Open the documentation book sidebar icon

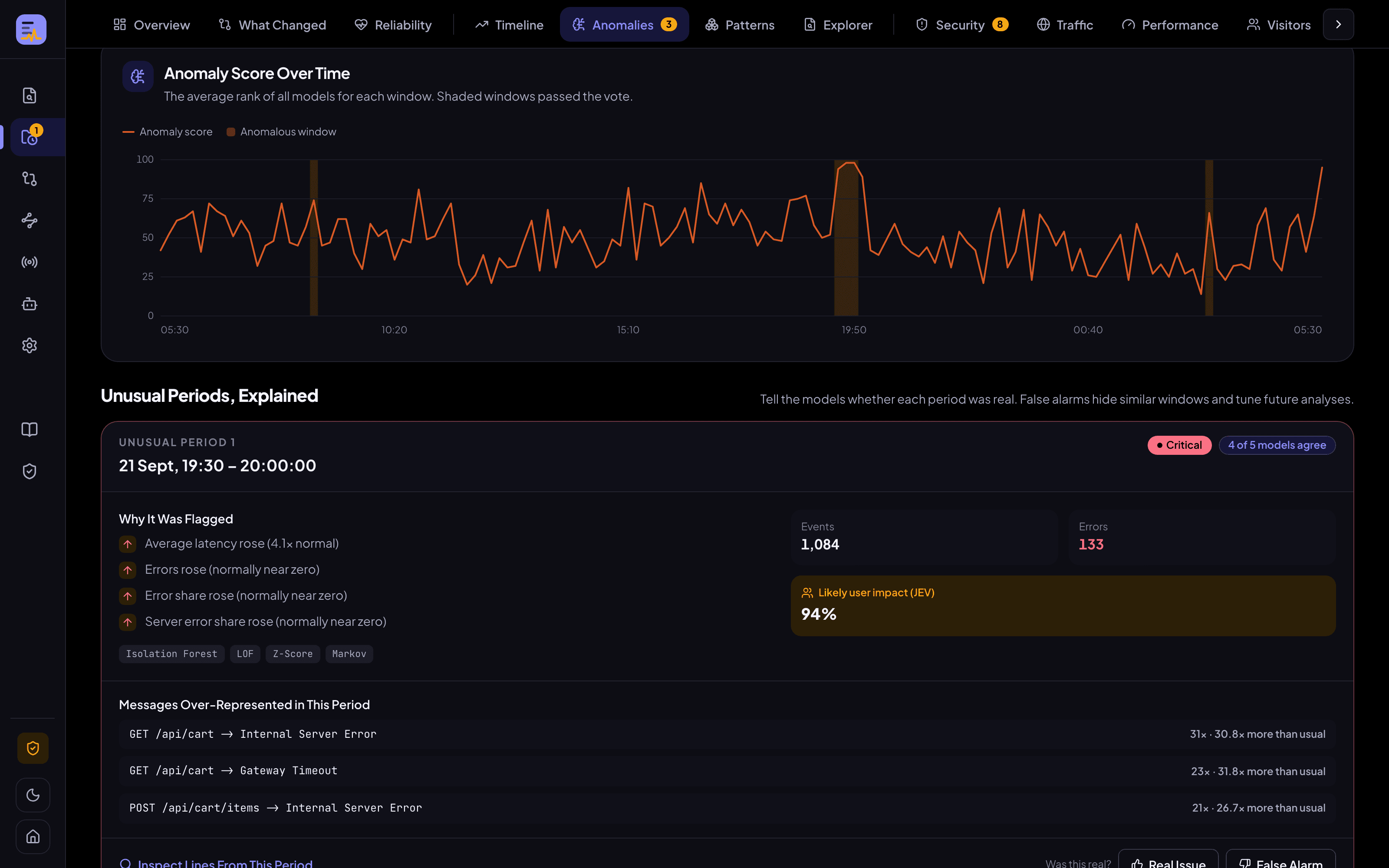[x=29, y=429]
